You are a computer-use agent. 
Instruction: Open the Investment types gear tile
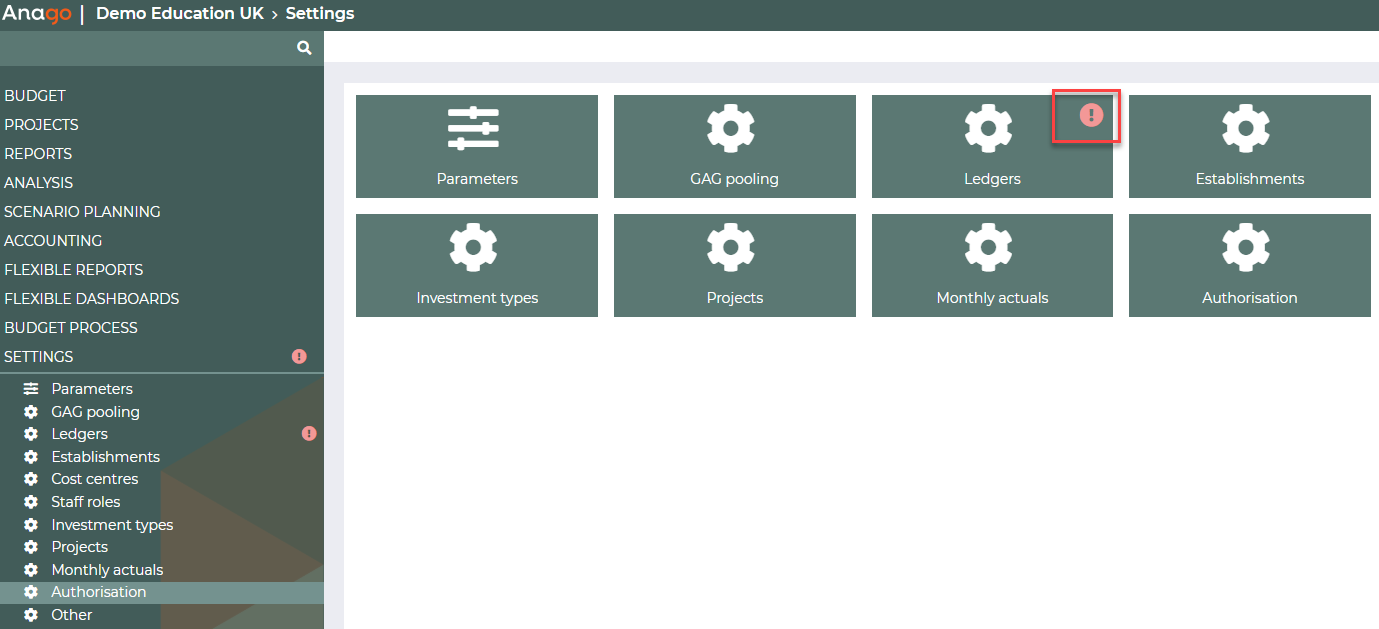point(477,265)
